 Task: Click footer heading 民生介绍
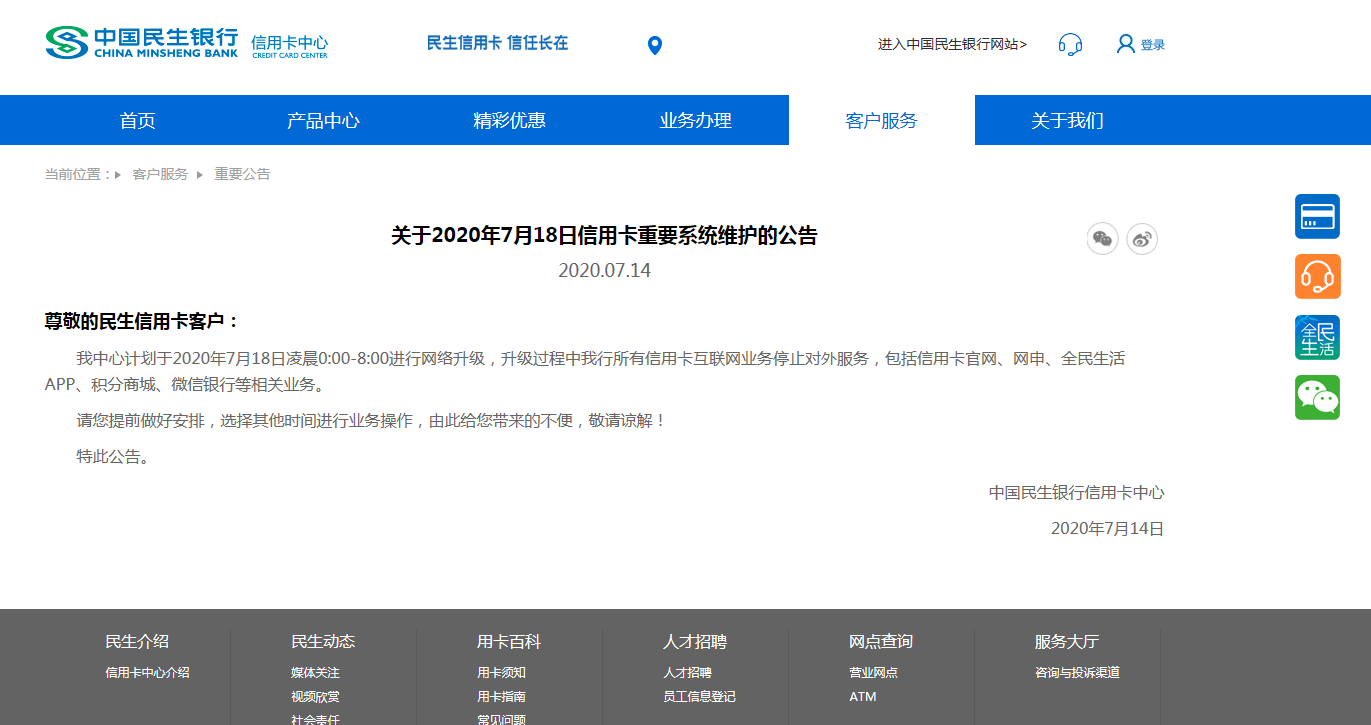137,642
